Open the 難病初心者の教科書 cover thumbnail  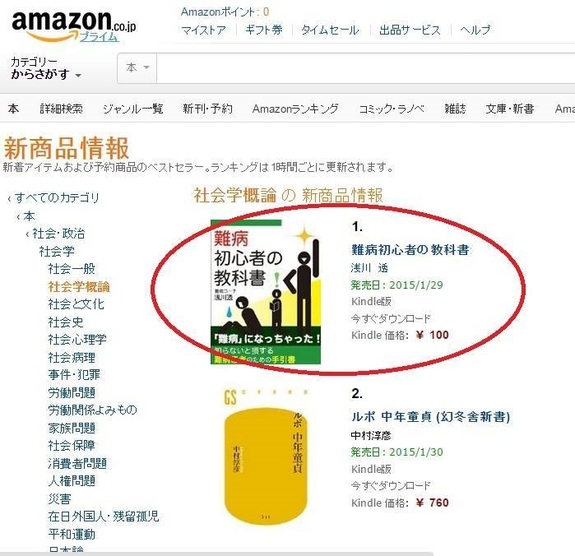coord(266,292)
